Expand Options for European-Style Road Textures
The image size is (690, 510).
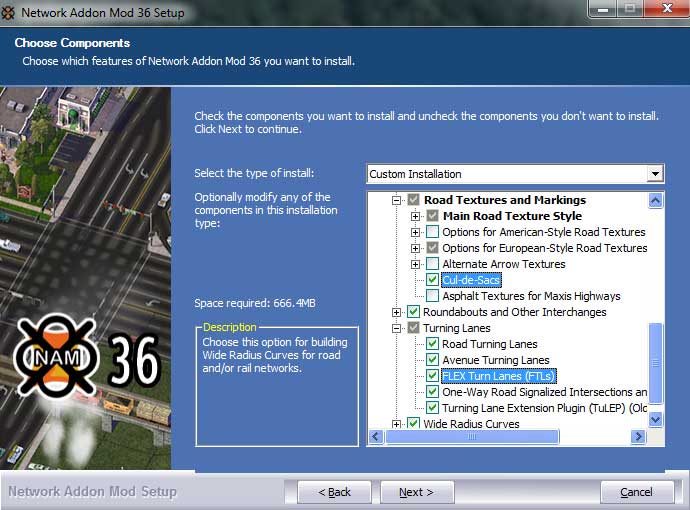pos(415,248)
